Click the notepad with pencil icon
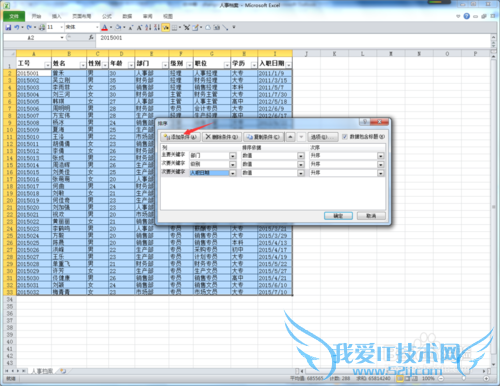500x386 pixels. tap(195, 27)
